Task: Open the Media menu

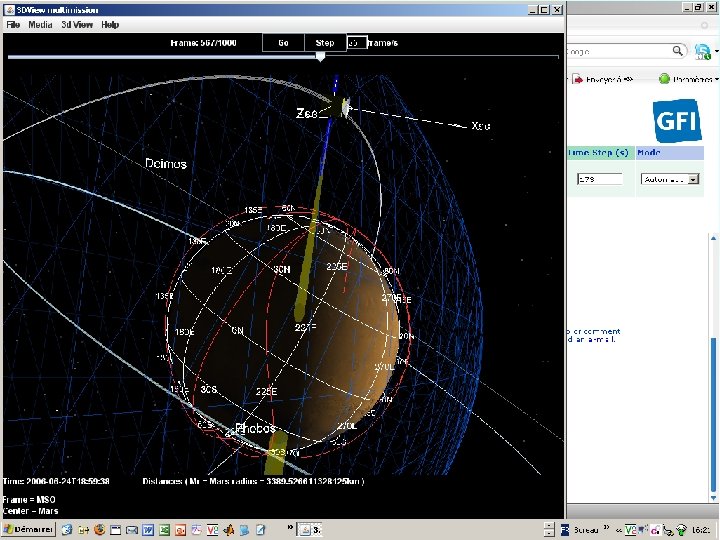Action: pos(40,24)
